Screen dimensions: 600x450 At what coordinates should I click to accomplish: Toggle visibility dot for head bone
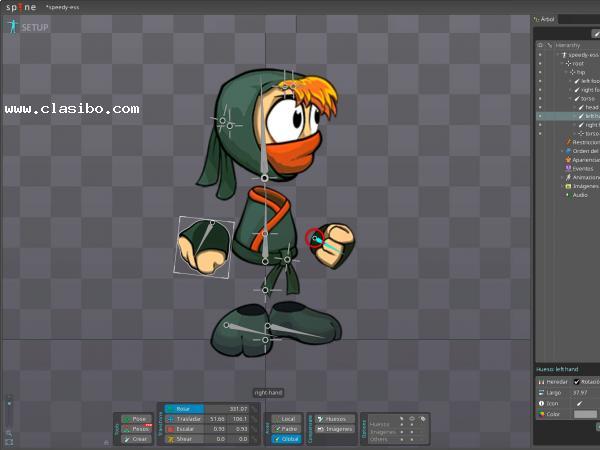[x=540, y=108]
